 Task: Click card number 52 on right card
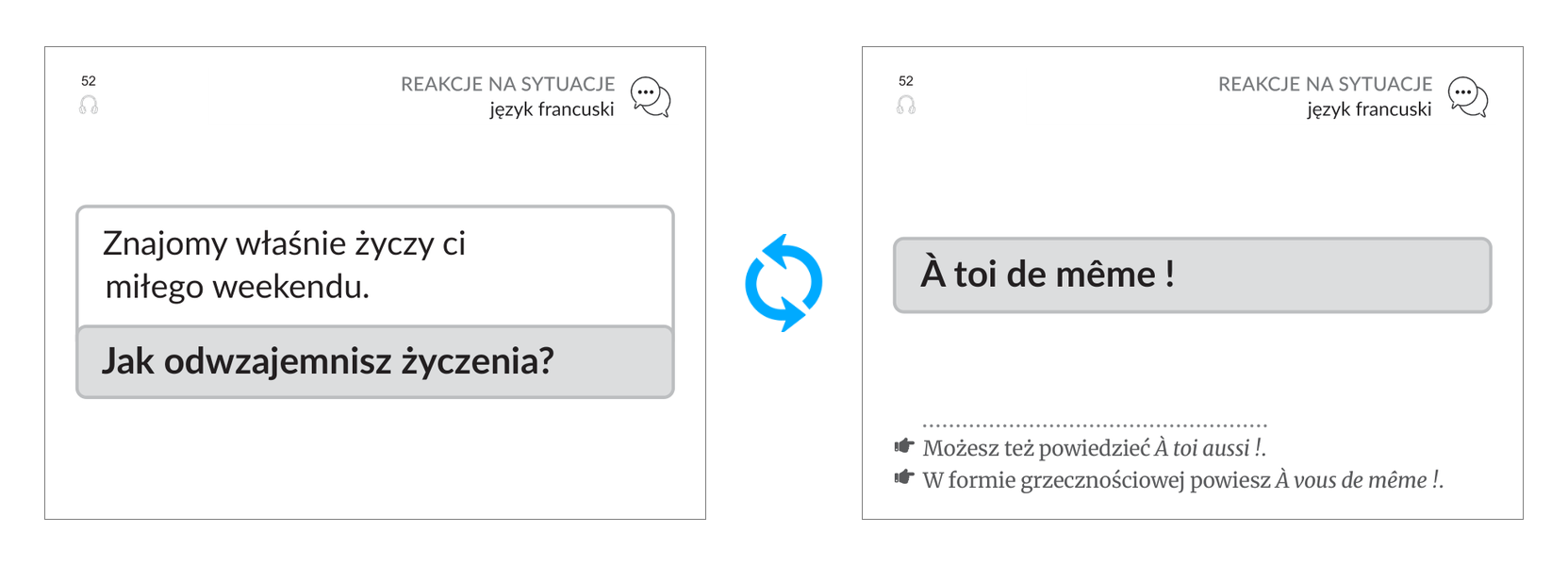(906, 81)
